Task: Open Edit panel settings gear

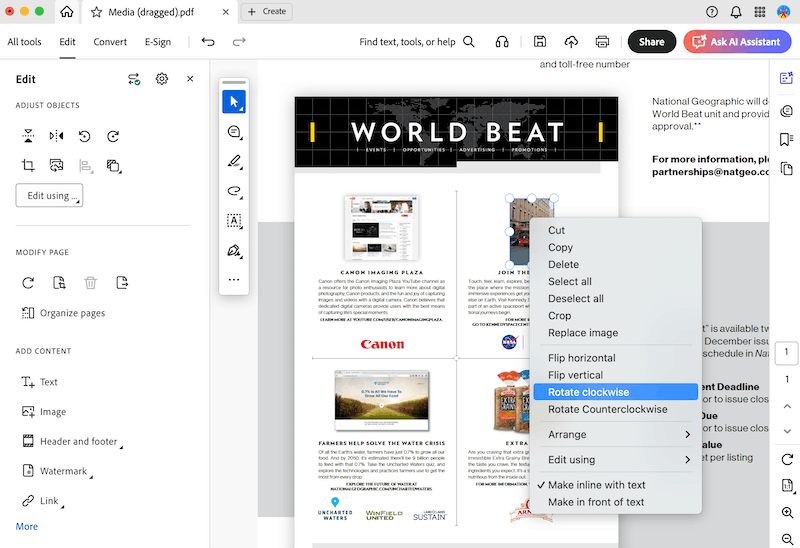Action: [x=162, y=79]
